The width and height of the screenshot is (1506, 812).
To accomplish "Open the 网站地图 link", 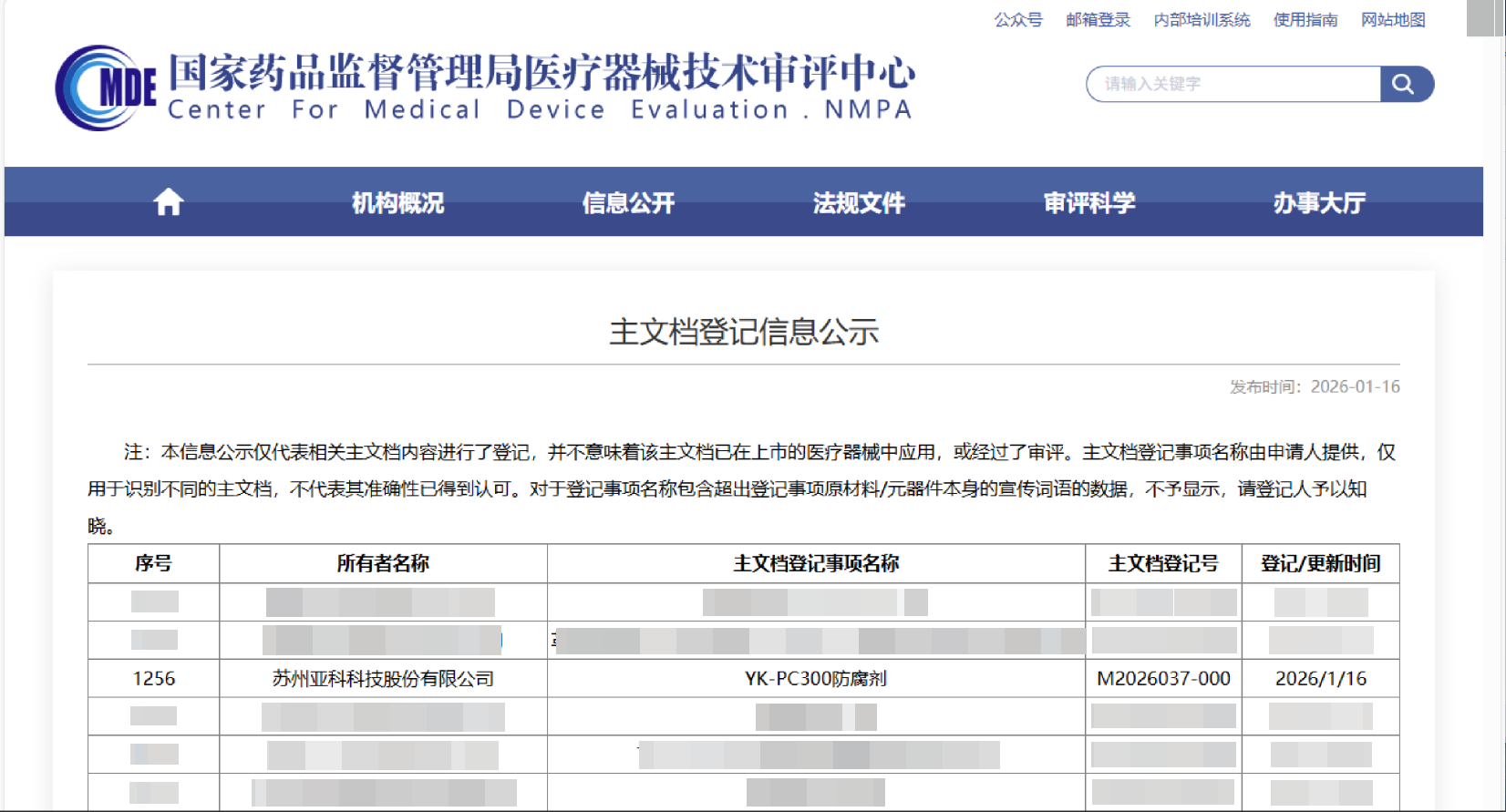I will click(x=1392, y=20).
